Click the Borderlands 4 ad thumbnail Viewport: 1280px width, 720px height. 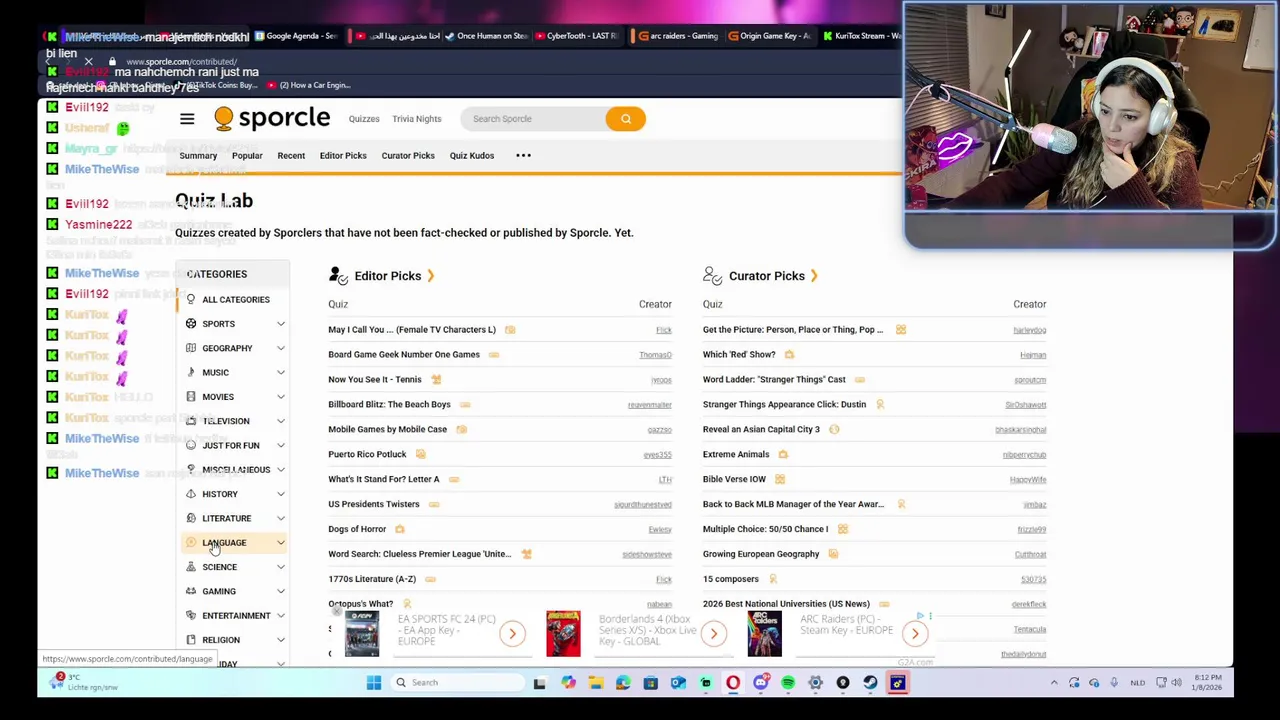tap(563, 633)
